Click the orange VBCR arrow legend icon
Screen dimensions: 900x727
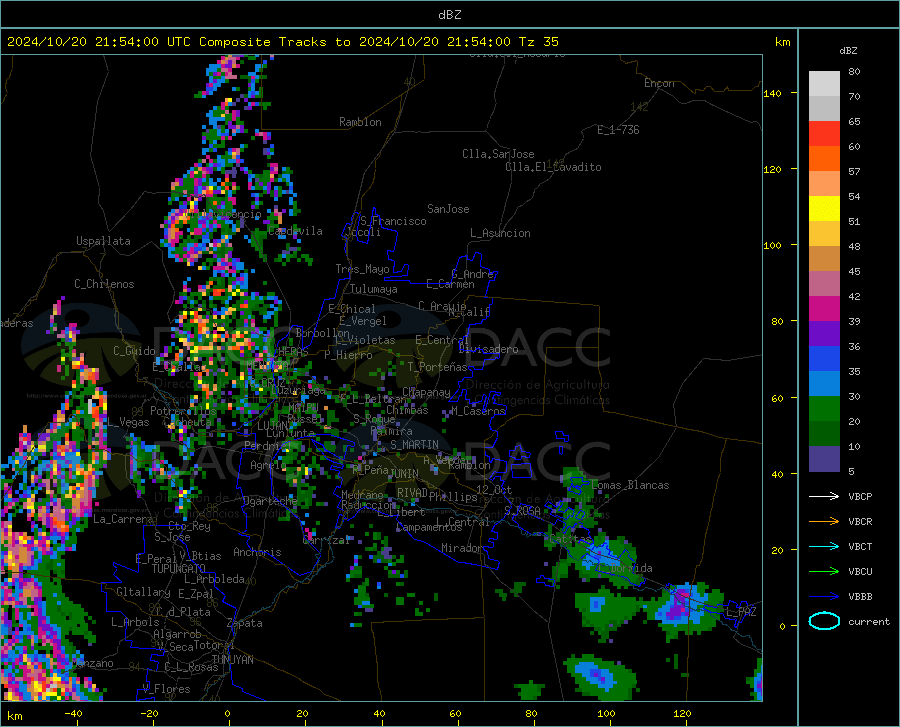point(824,521)
